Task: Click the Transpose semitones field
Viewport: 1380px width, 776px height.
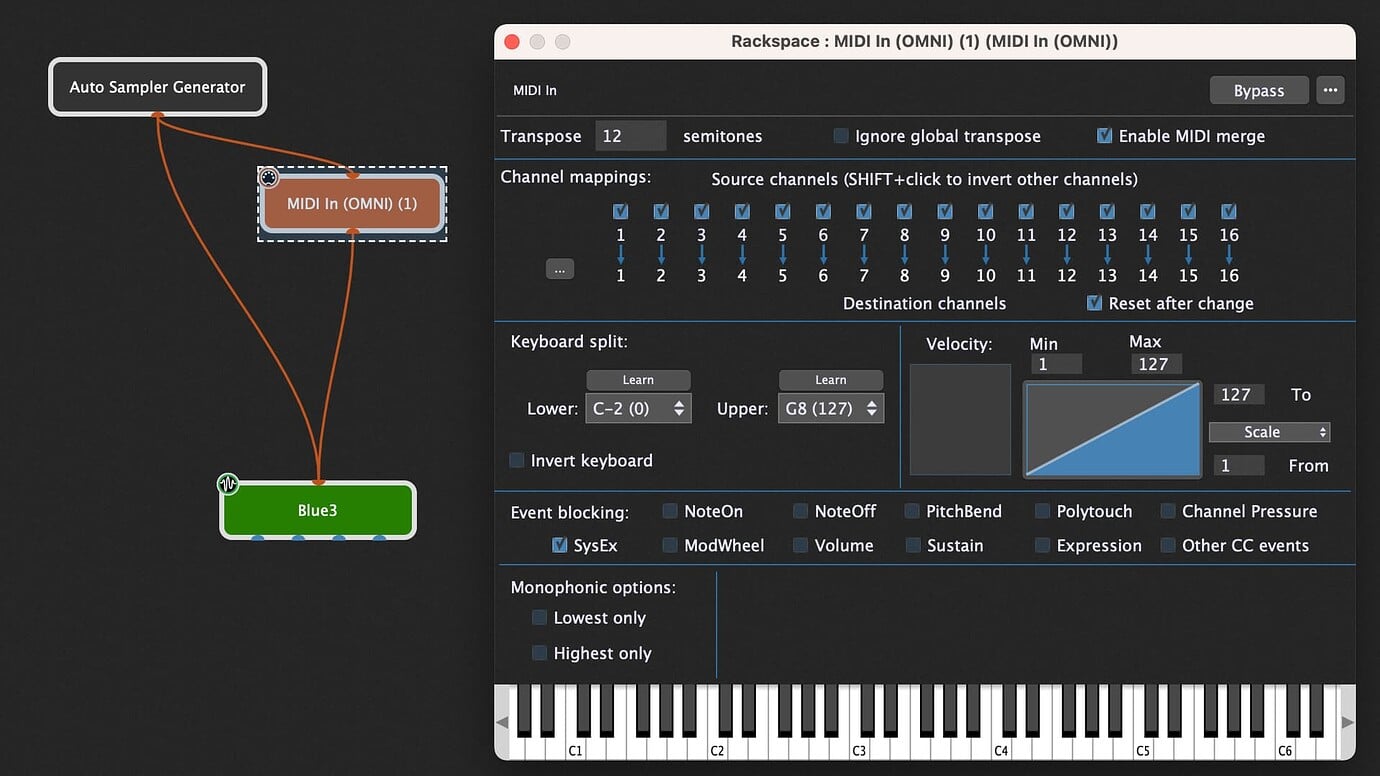Action: pyautogui.click(x=631, y=136)
